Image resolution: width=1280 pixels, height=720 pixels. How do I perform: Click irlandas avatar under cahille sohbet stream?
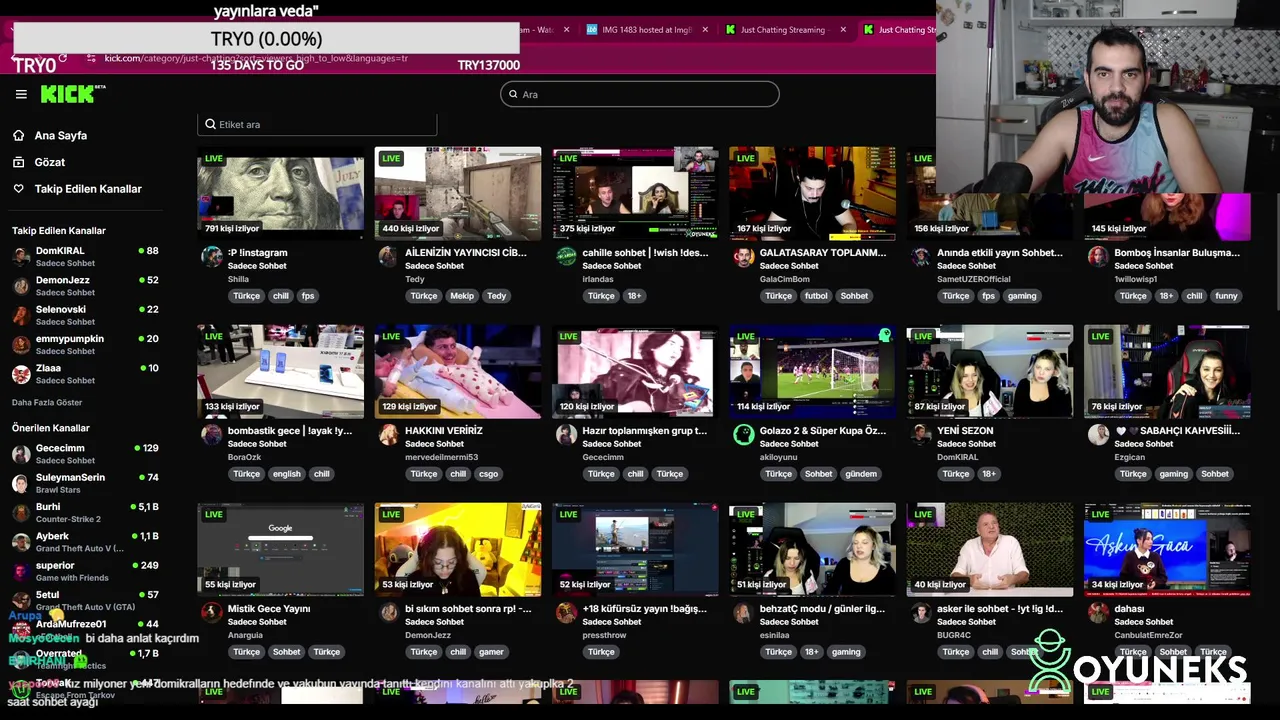click(566, 256)
